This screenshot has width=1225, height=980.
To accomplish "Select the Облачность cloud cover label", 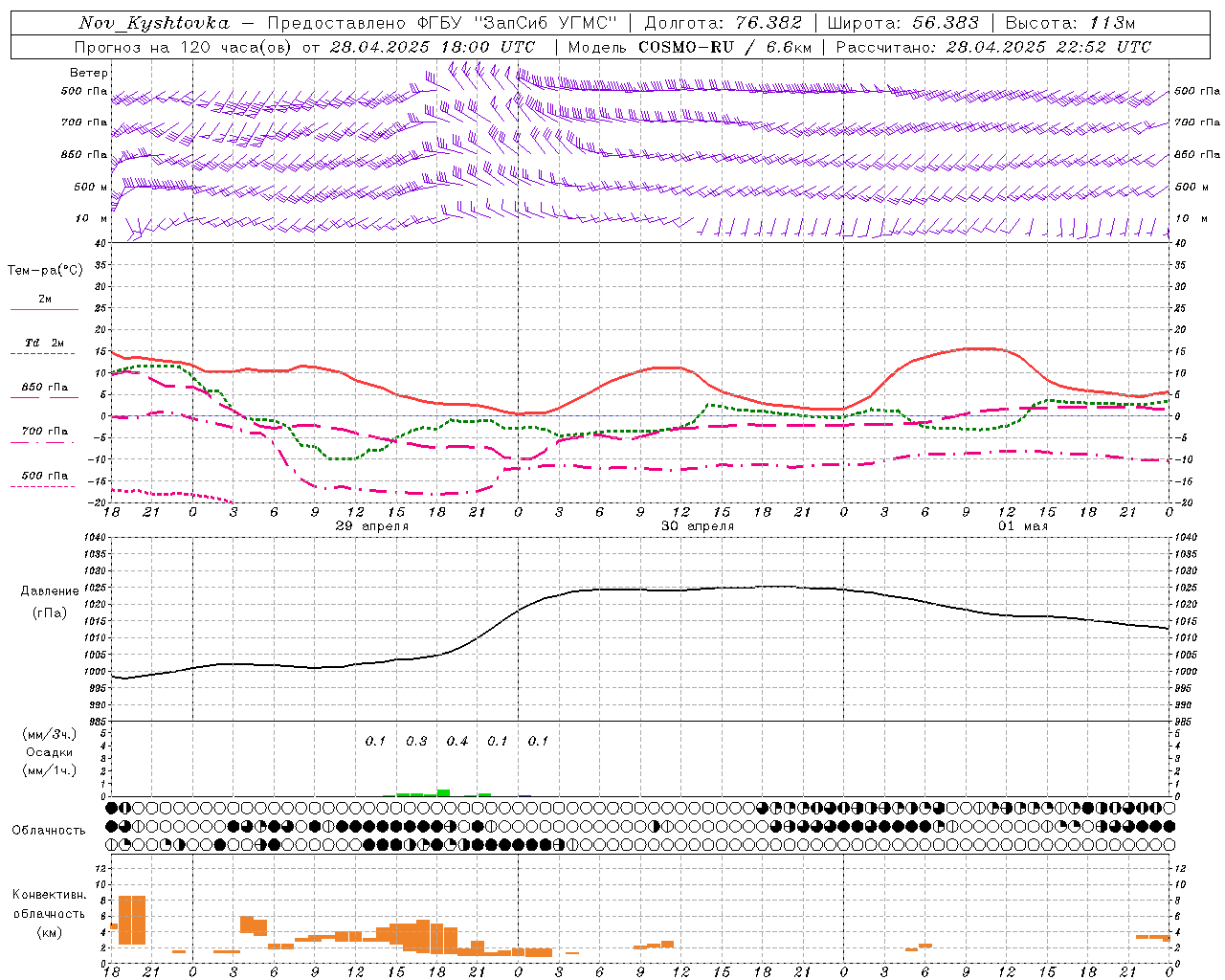I will tap(49, 830).
